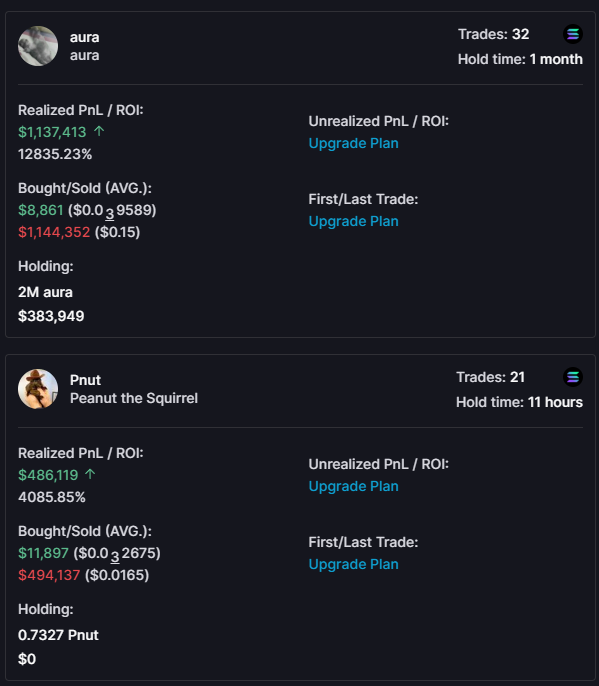Image resolution: width=599 pixels, height=686 pixels.
Task: Click the Solana chain icon on aura card
Action: pos(573,34)
